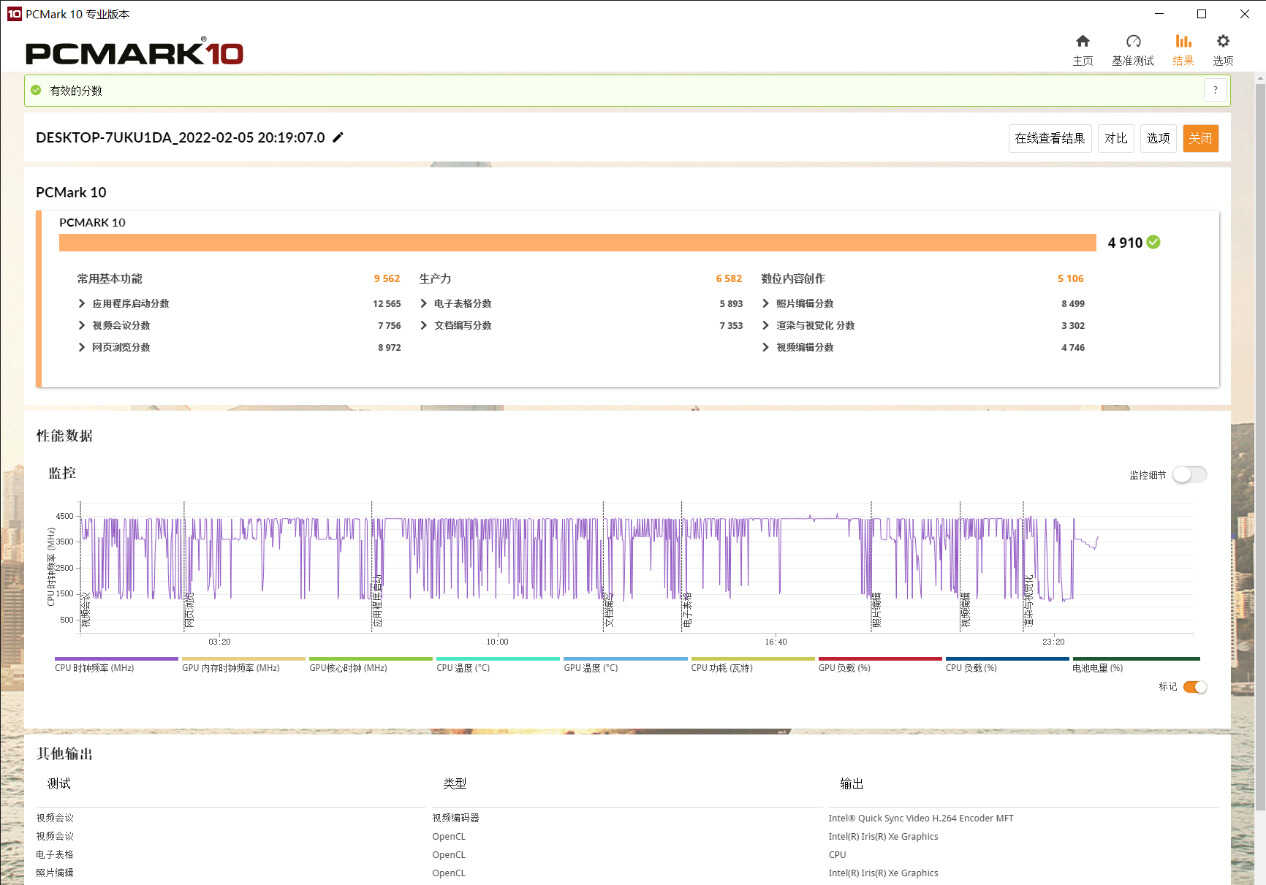The width and height of the screenshot is (1266, 885).
Task: Click the Intel® Quick Sync Video H.264 Encoder MFT output
Action: pos(921,818)
